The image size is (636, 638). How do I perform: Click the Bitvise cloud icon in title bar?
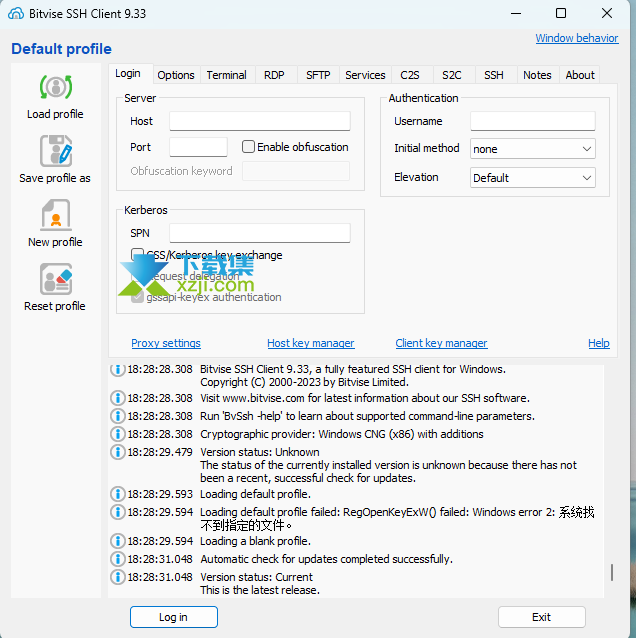(16, 13)
